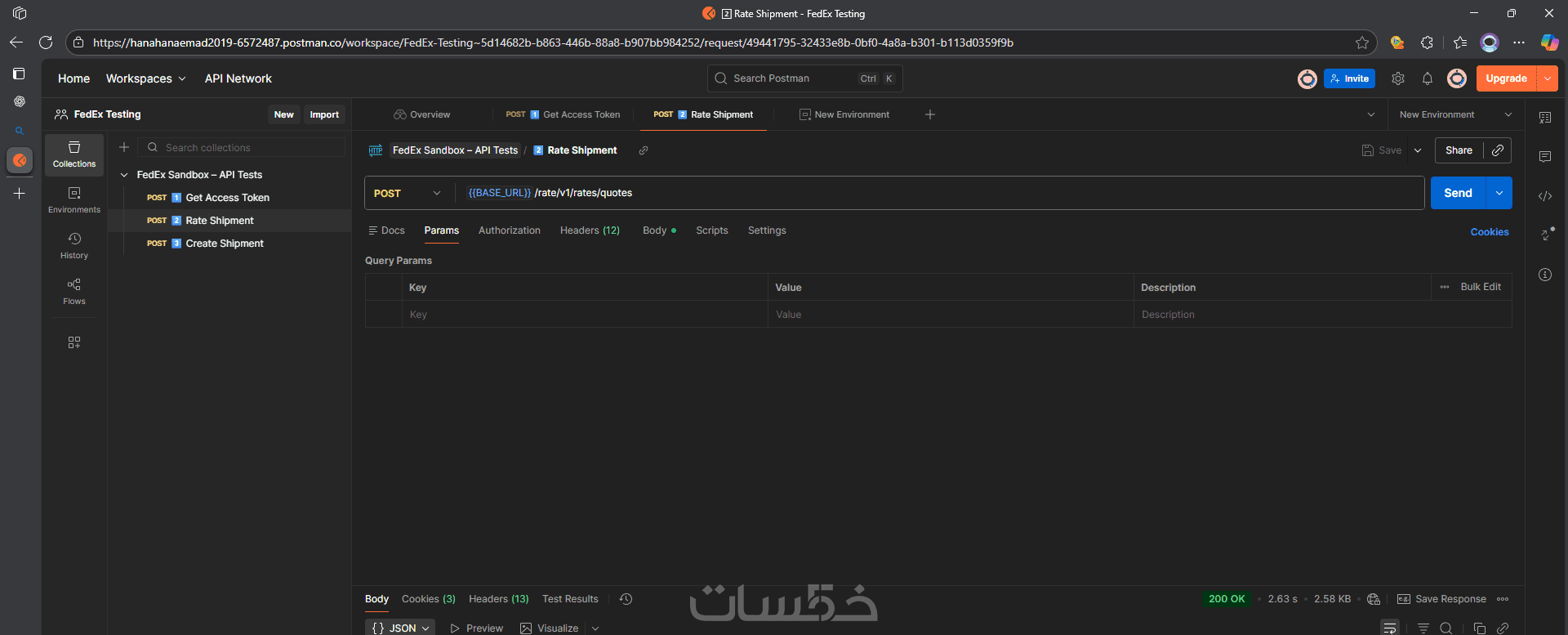Open the Save options dropdown arrow
Image resolution: width=1568 pixels, height=635 pixels.
(x=1418, y=150)
